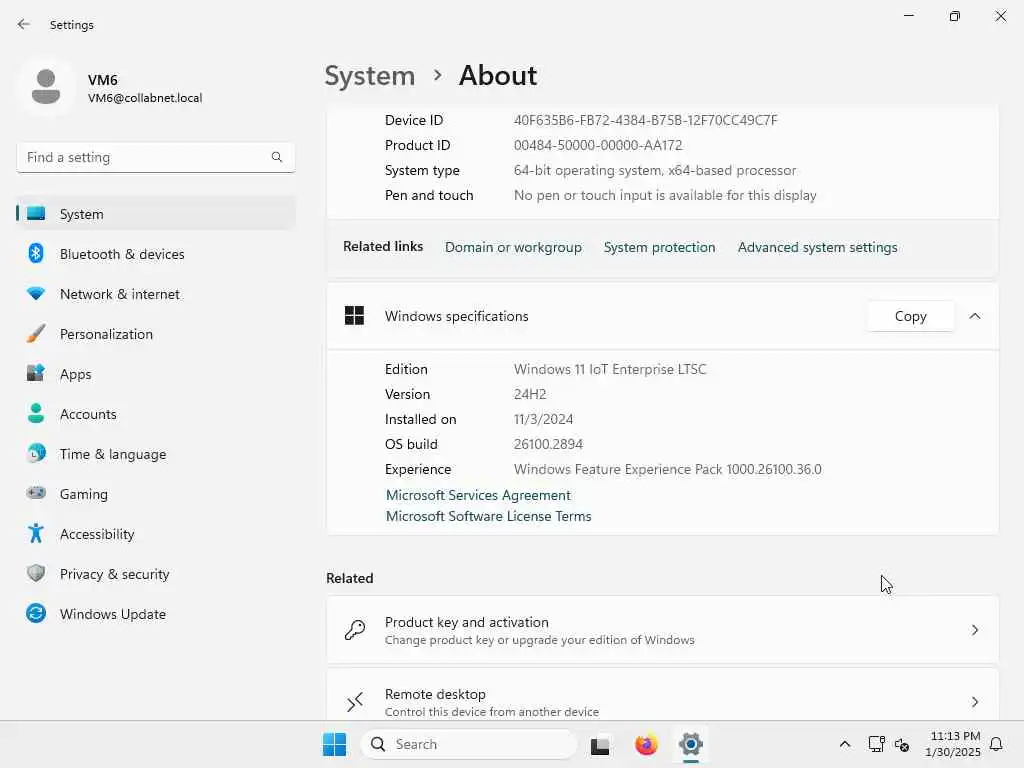Open Domain or workgroup link
1024x768 pixels.
(513, 248)
